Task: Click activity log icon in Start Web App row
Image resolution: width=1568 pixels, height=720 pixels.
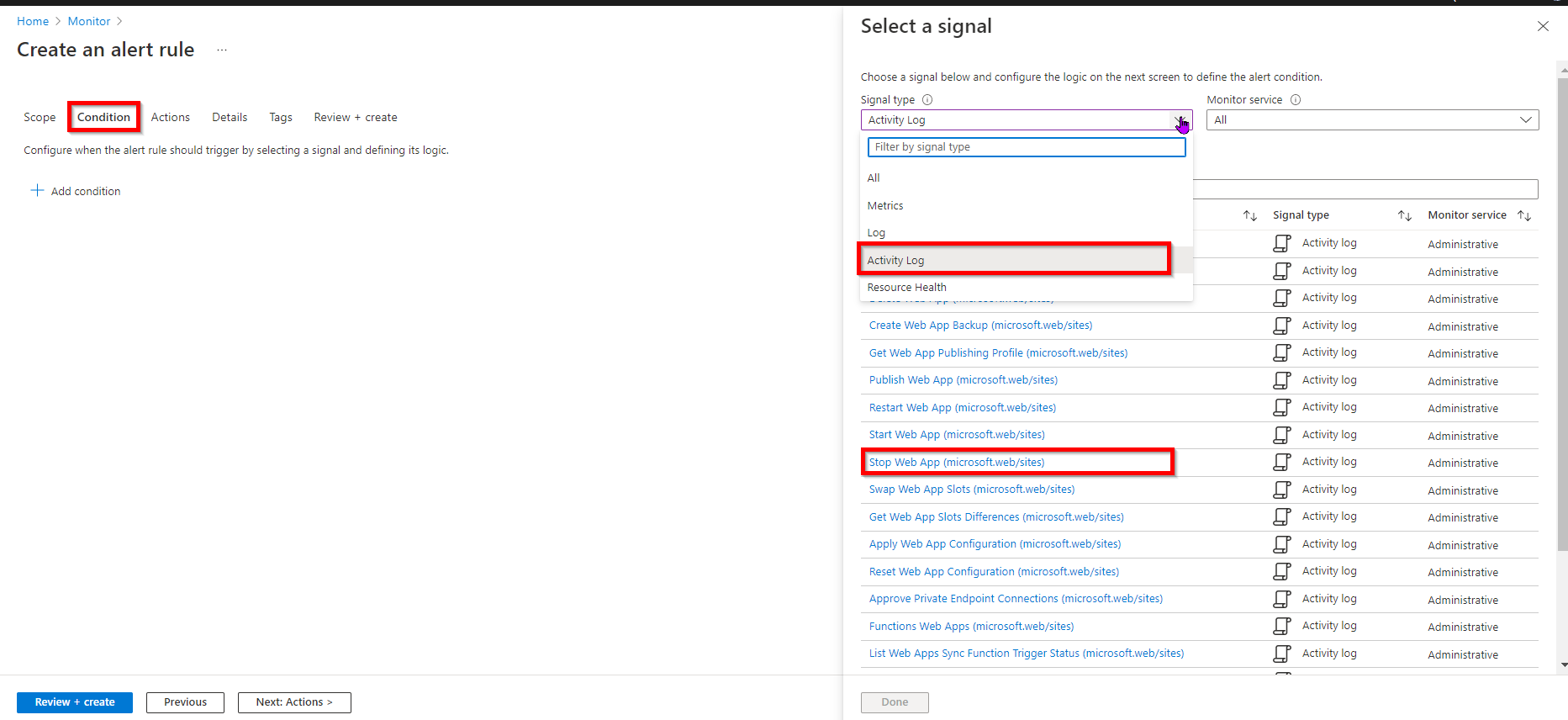Action: [1282, 435]
